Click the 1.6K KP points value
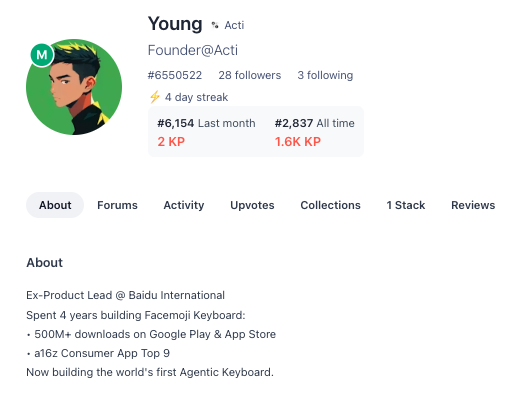530x394 pixels. [x=297, y=142]
